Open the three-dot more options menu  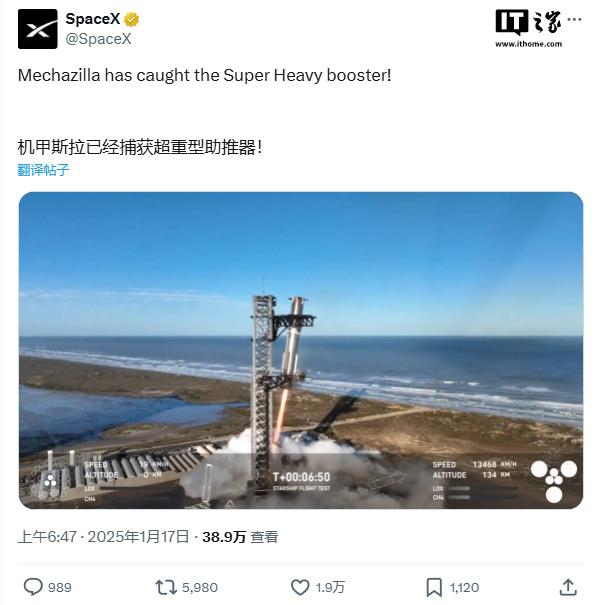coord(575,19)
